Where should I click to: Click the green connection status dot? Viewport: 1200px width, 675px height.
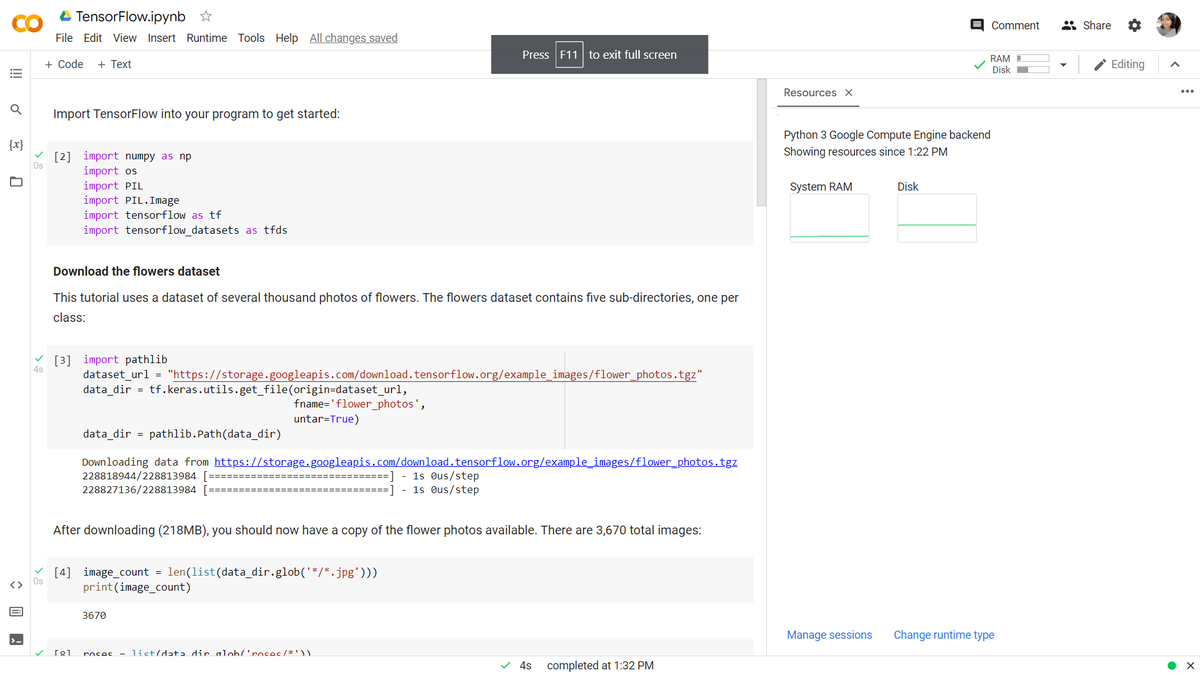click(1172, 666)
